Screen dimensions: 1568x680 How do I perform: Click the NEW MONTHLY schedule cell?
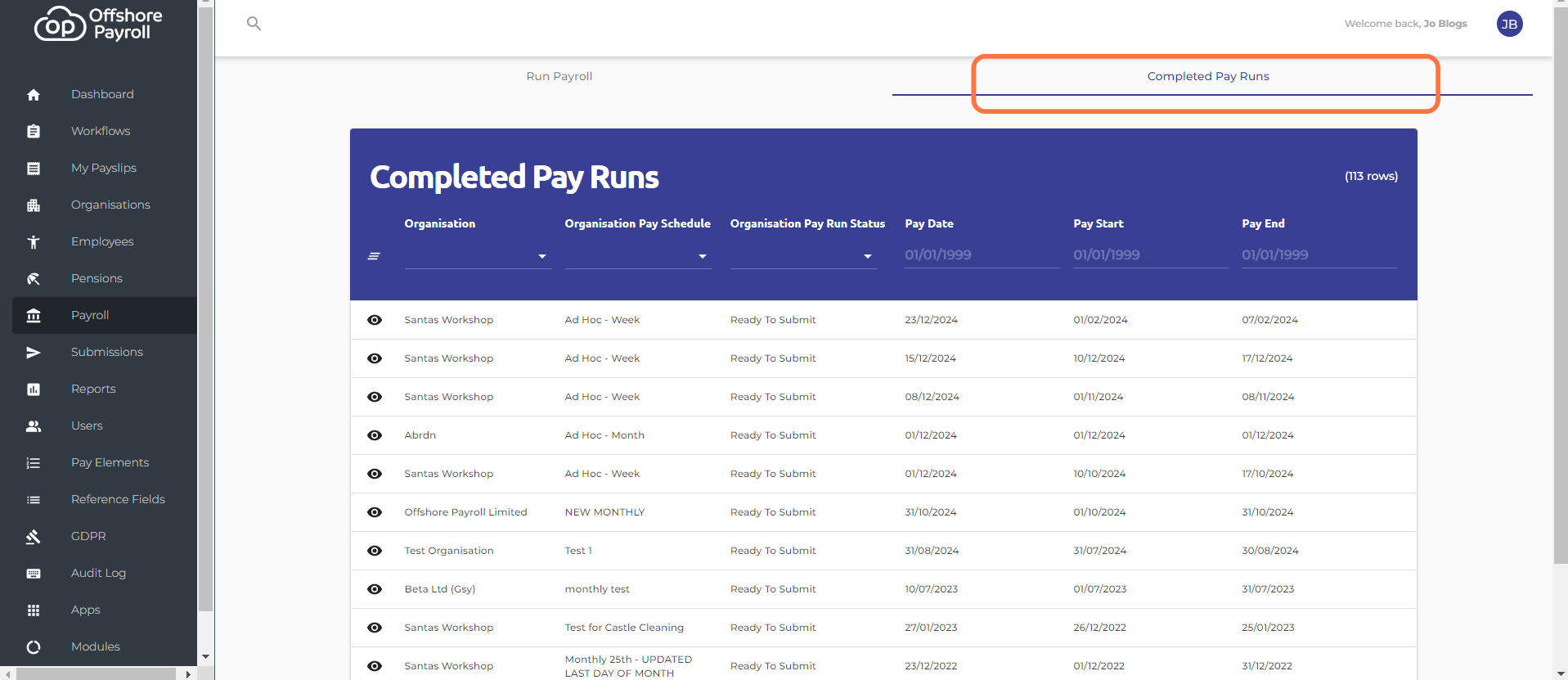[604, 512]
